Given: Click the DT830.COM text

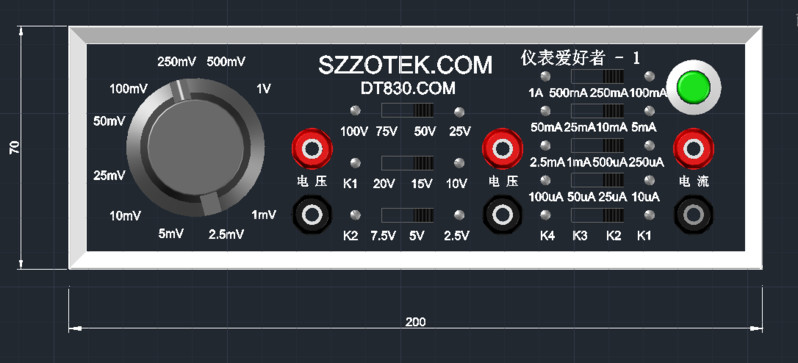Looking at the screenshot, I should tap(408, 89).
